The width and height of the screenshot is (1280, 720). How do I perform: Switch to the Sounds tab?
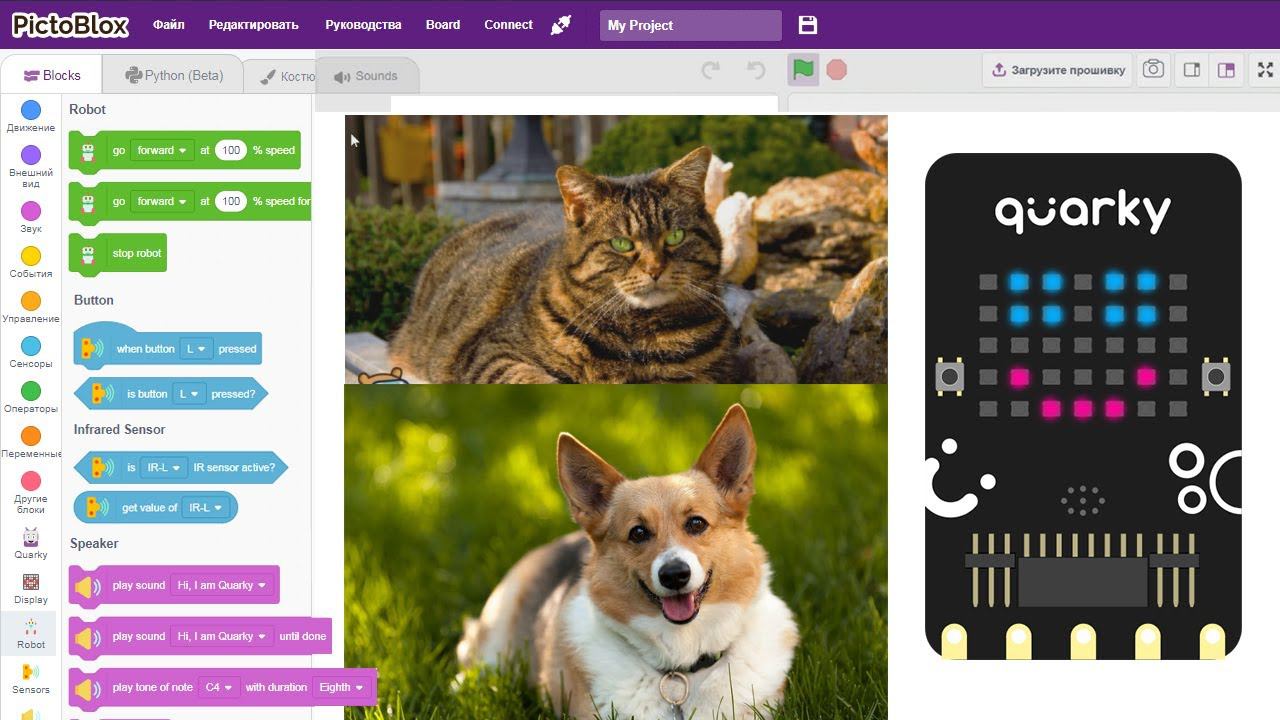(x=366, y=76)
